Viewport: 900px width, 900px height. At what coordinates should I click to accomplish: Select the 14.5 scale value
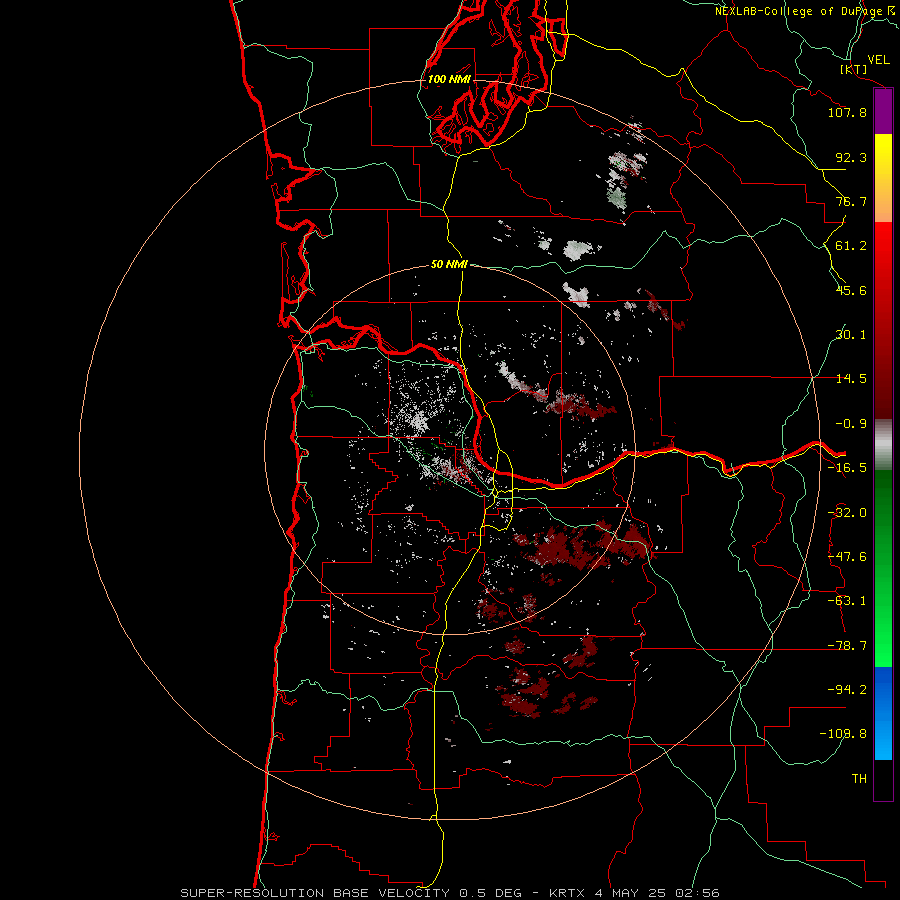coord(851,379)
